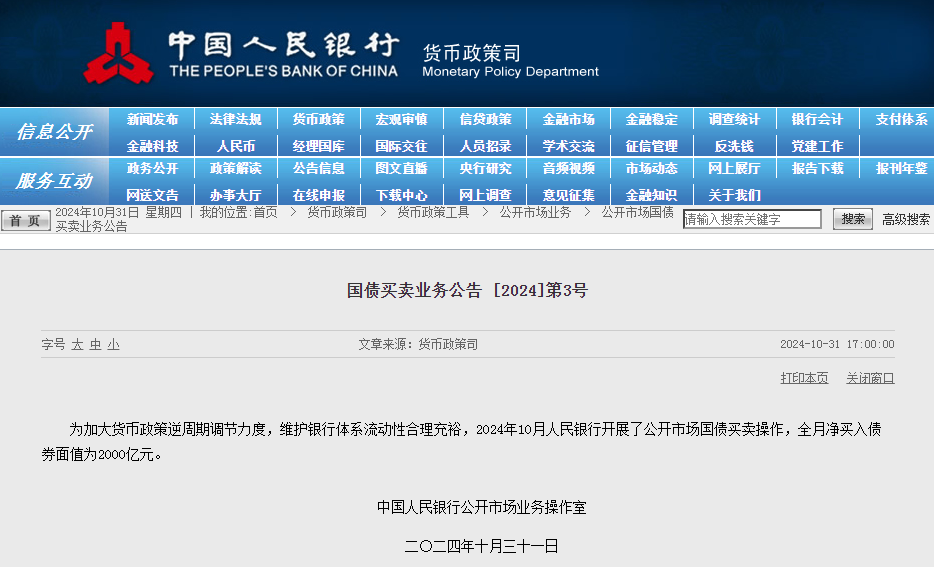Image resolution: width=934 pixels, height=567 pixels.
Task: Open the 高级搜索 advanced search link
Action: pyautogui.click(x=906, y=219)
